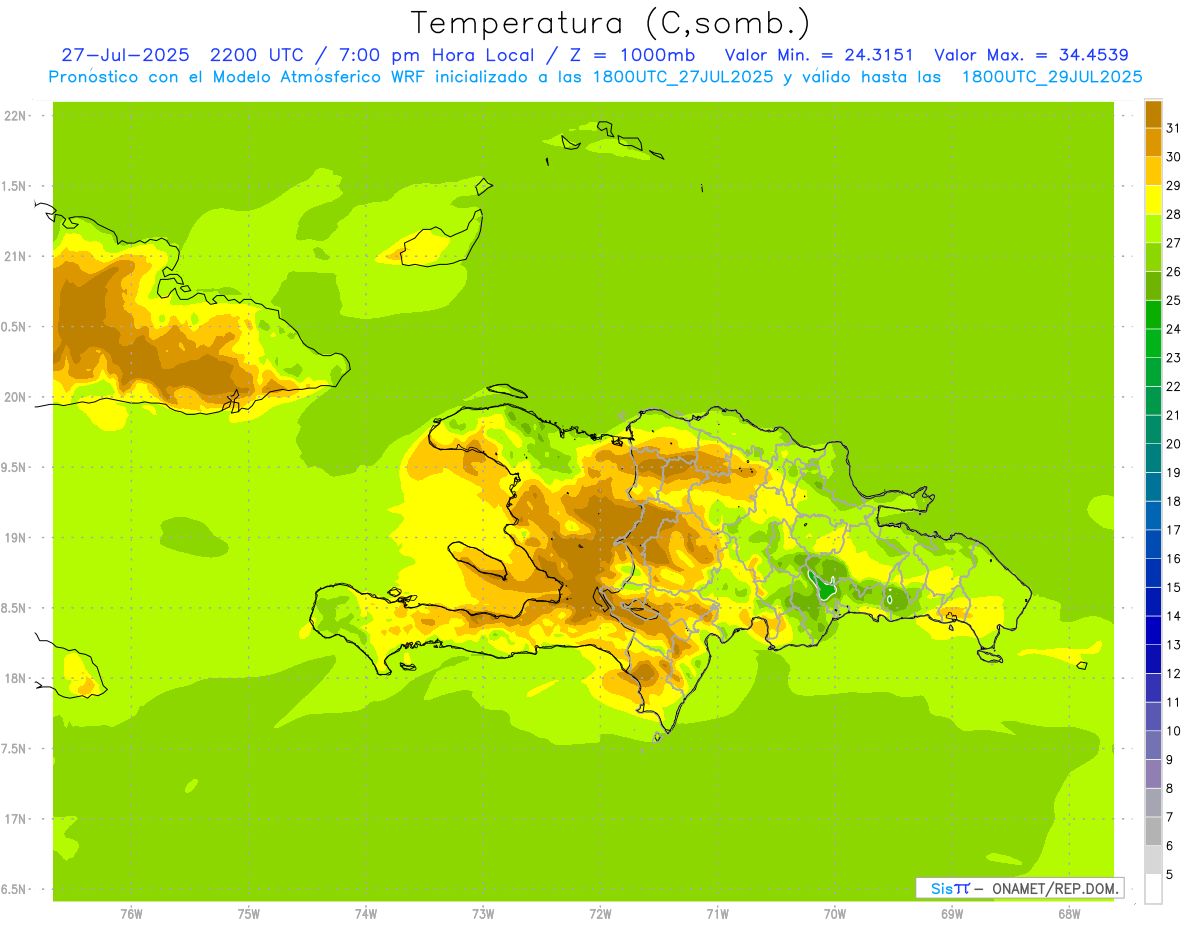Select the blue legend band between 15 and 16
1200x927 pixels.
click(x=1153, y=573)
